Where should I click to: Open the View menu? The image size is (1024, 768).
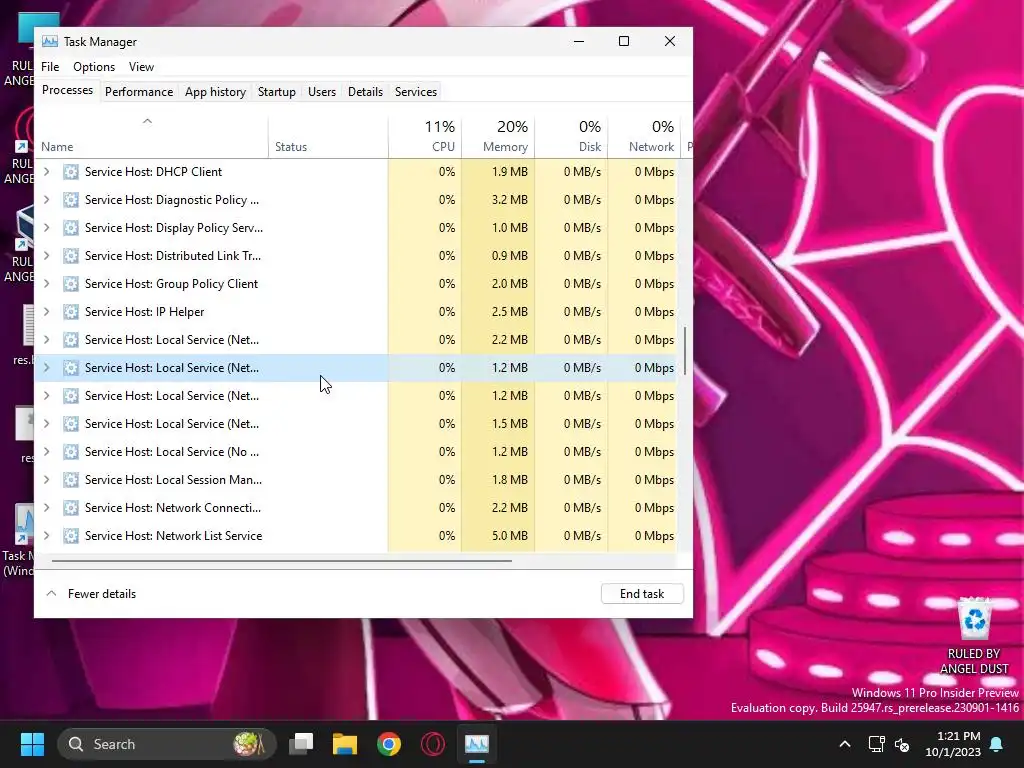coord(141,67)
